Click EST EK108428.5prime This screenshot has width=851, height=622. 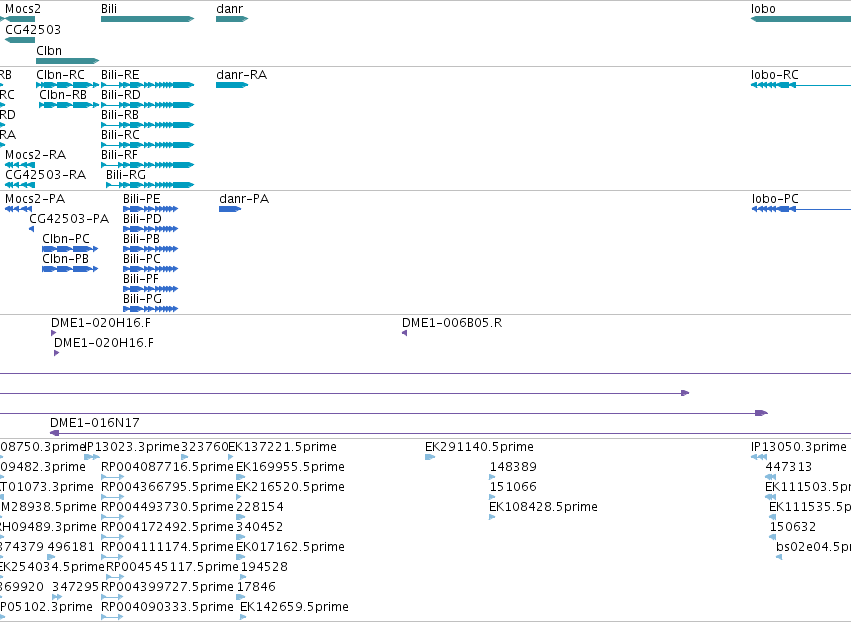pos(492,517)
